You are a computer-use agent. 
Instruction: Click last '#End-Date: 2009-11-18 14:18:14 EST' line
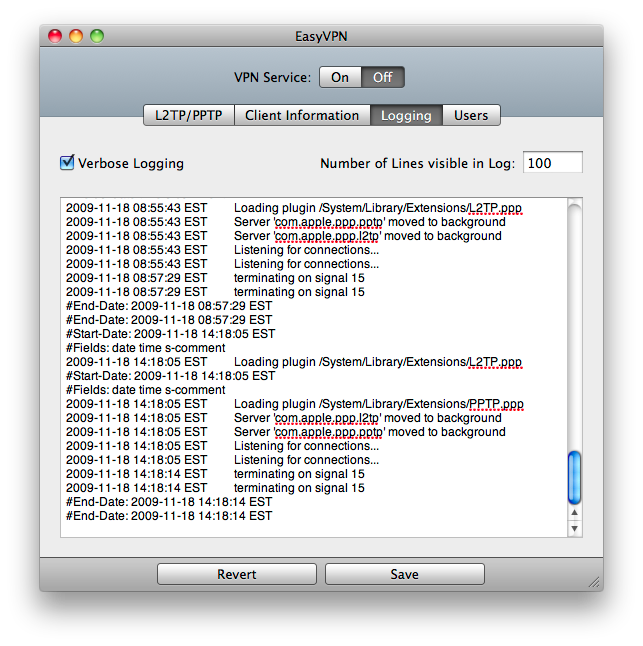click(169, 516)
